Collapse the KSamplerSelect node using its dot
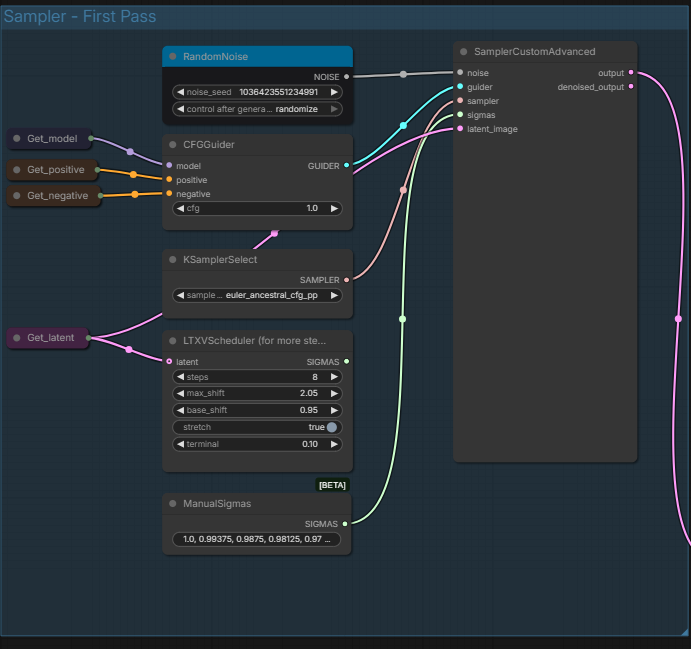 [173, 260]
